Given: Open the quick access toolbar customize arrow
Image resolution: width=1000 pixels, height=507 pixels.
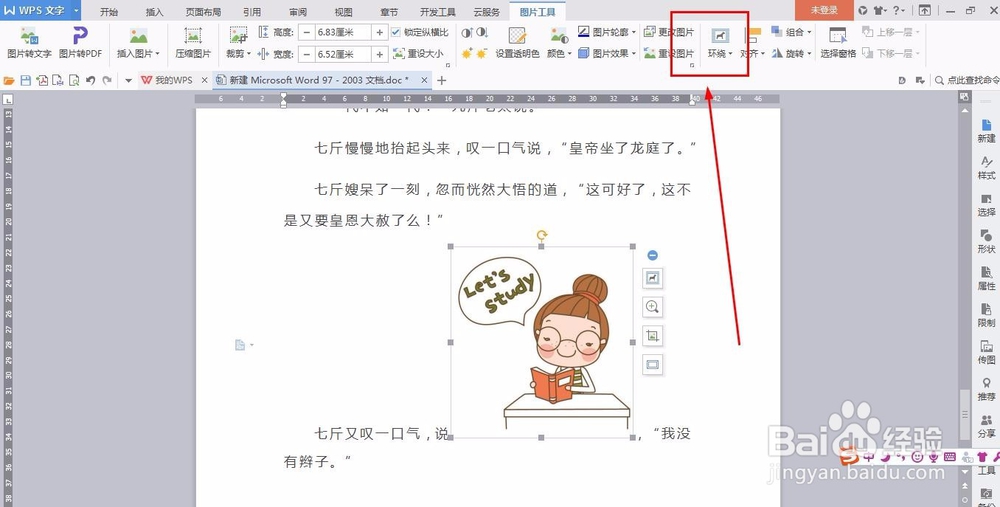Looking at the screenshot, I should [128, 80].
